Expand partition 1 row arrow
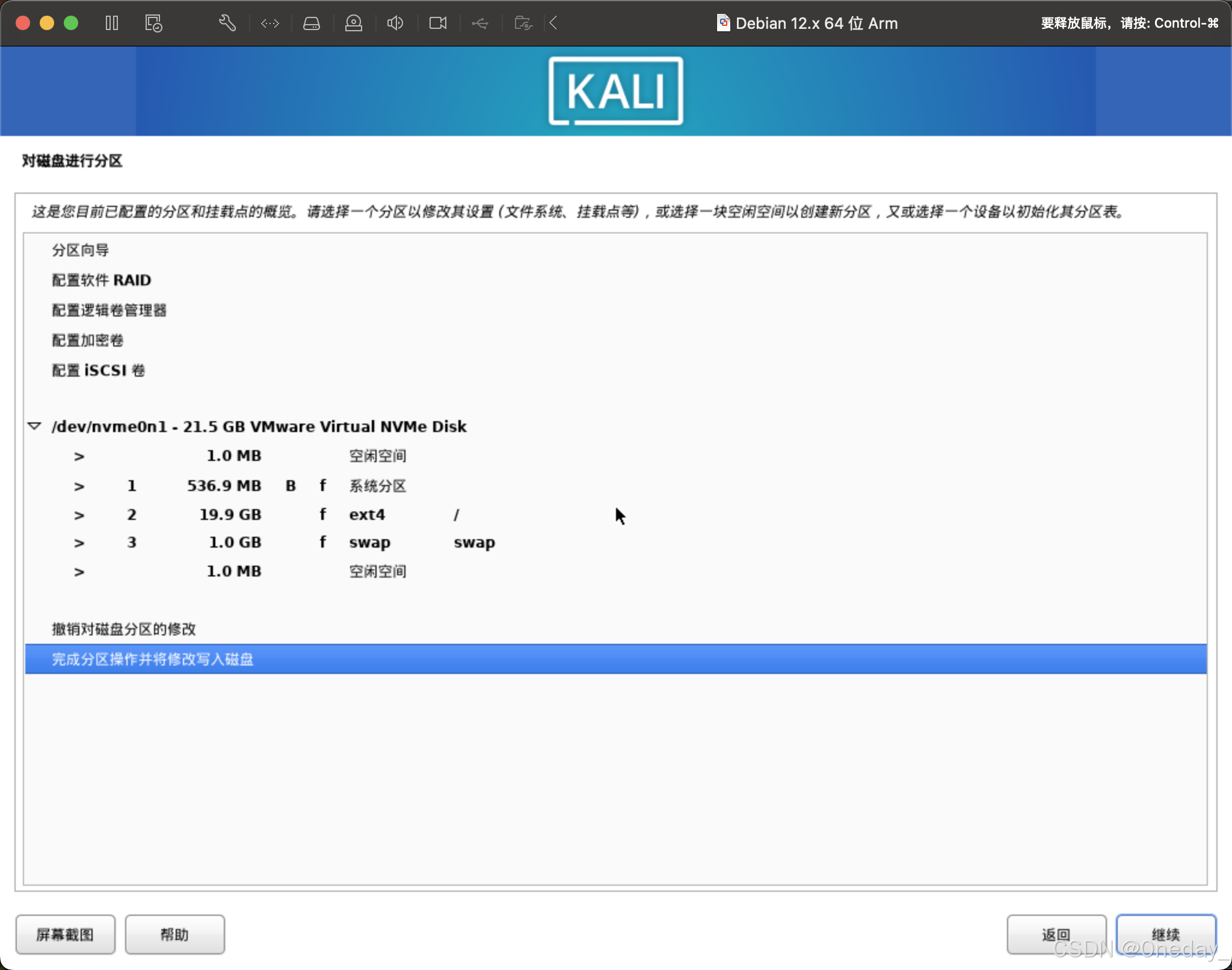 (79, 486)
